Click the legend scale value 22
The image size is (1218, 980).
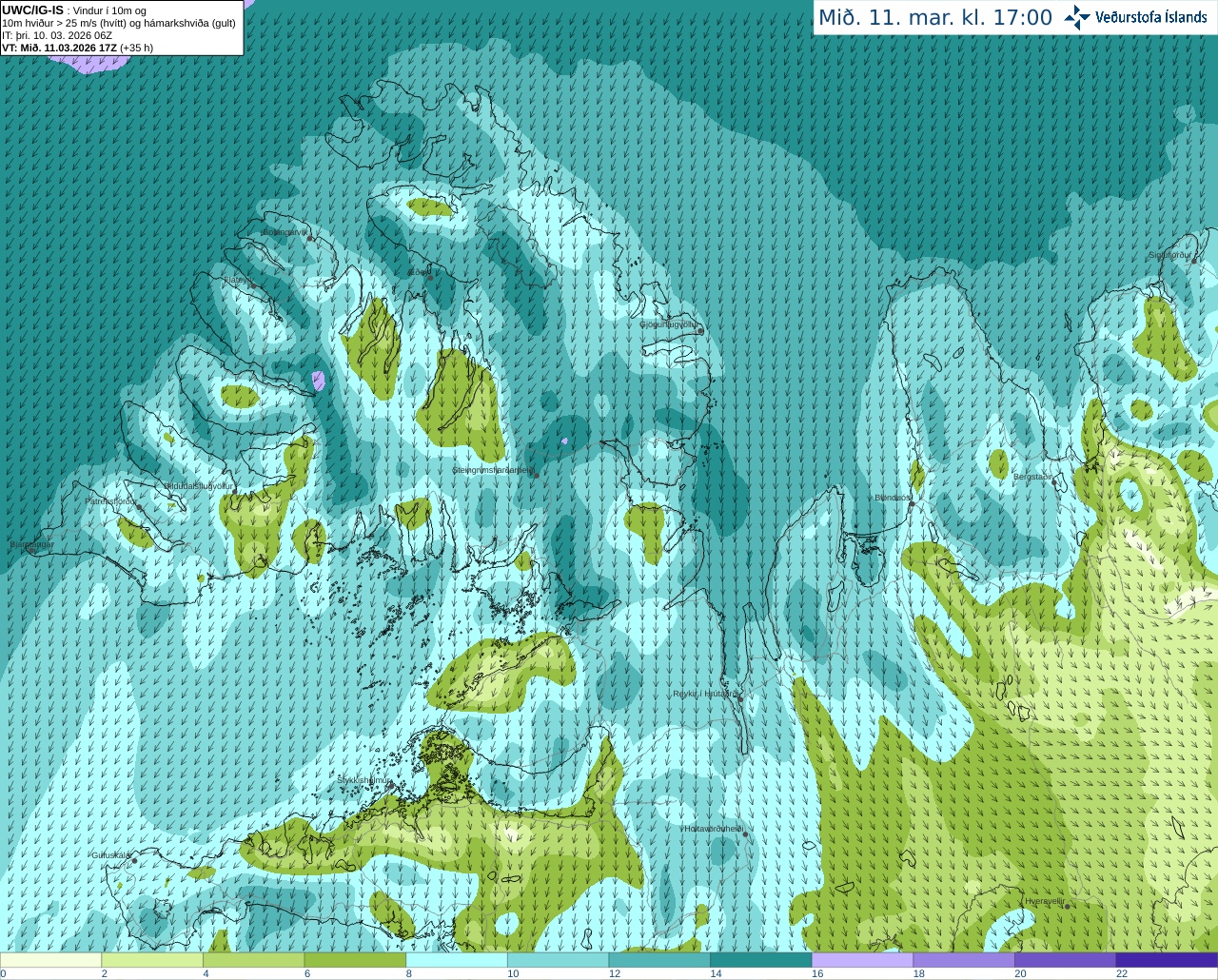coord(1122,973)
